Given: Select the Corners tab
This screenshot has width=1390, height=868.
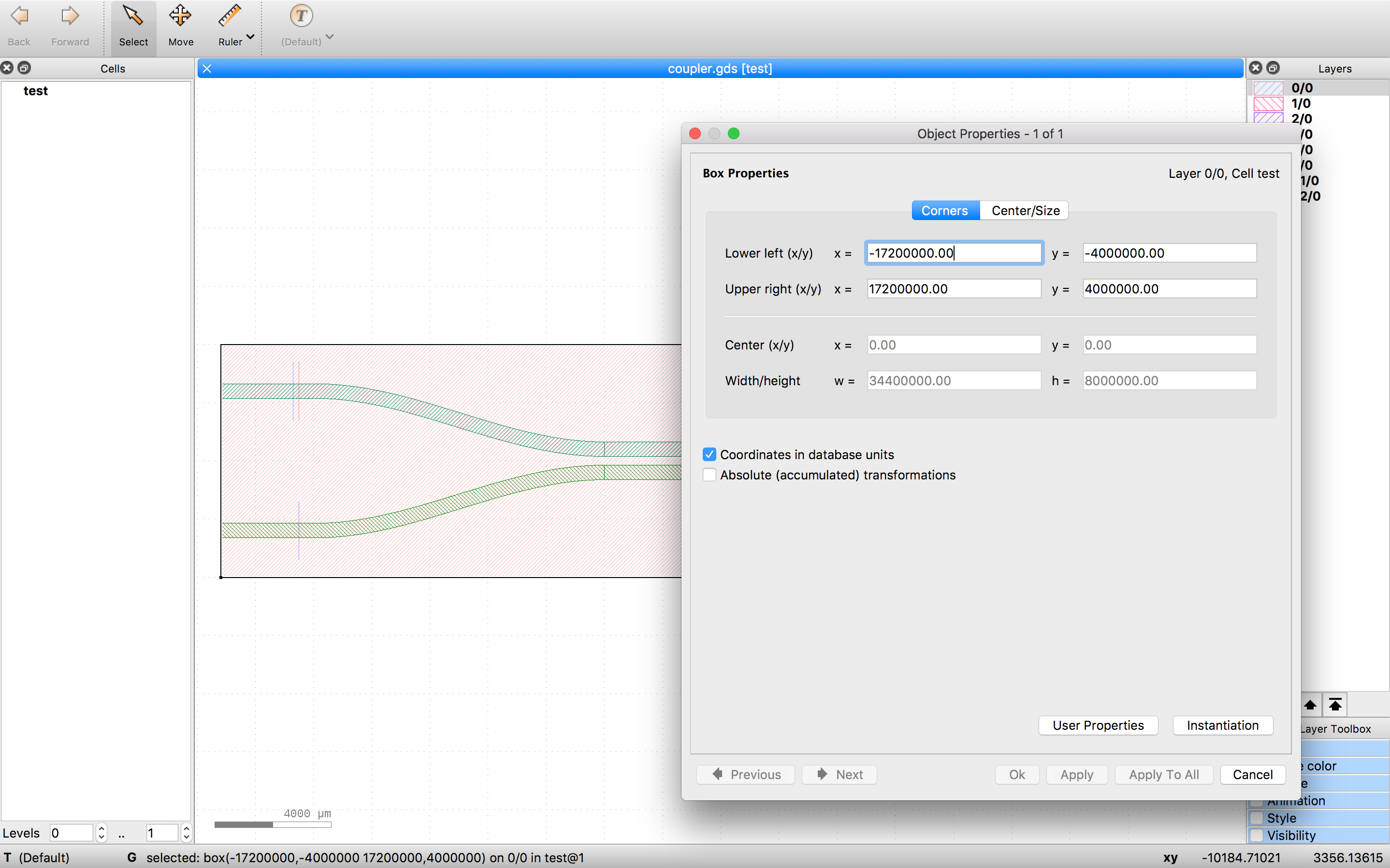Looking at the screenshot, I should [x=944, y=210].
